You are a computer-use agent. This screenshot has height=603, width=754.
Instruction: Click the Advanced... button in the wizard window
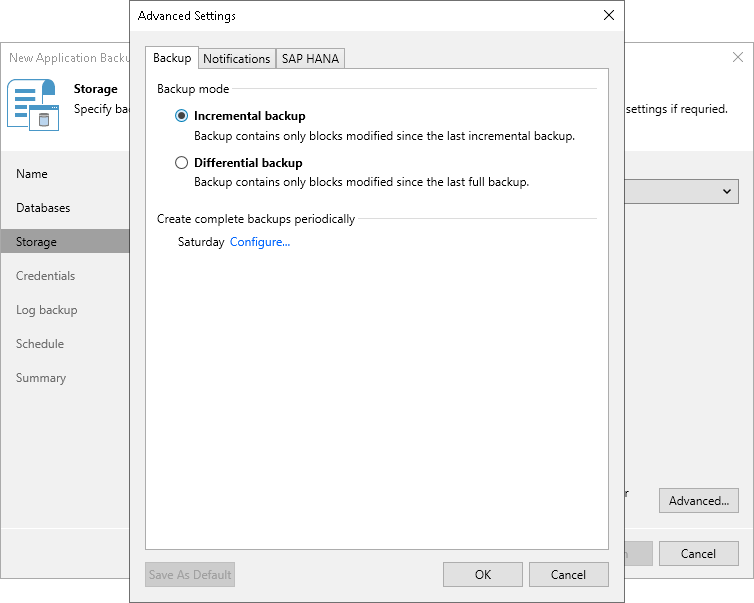click(699, 501)
